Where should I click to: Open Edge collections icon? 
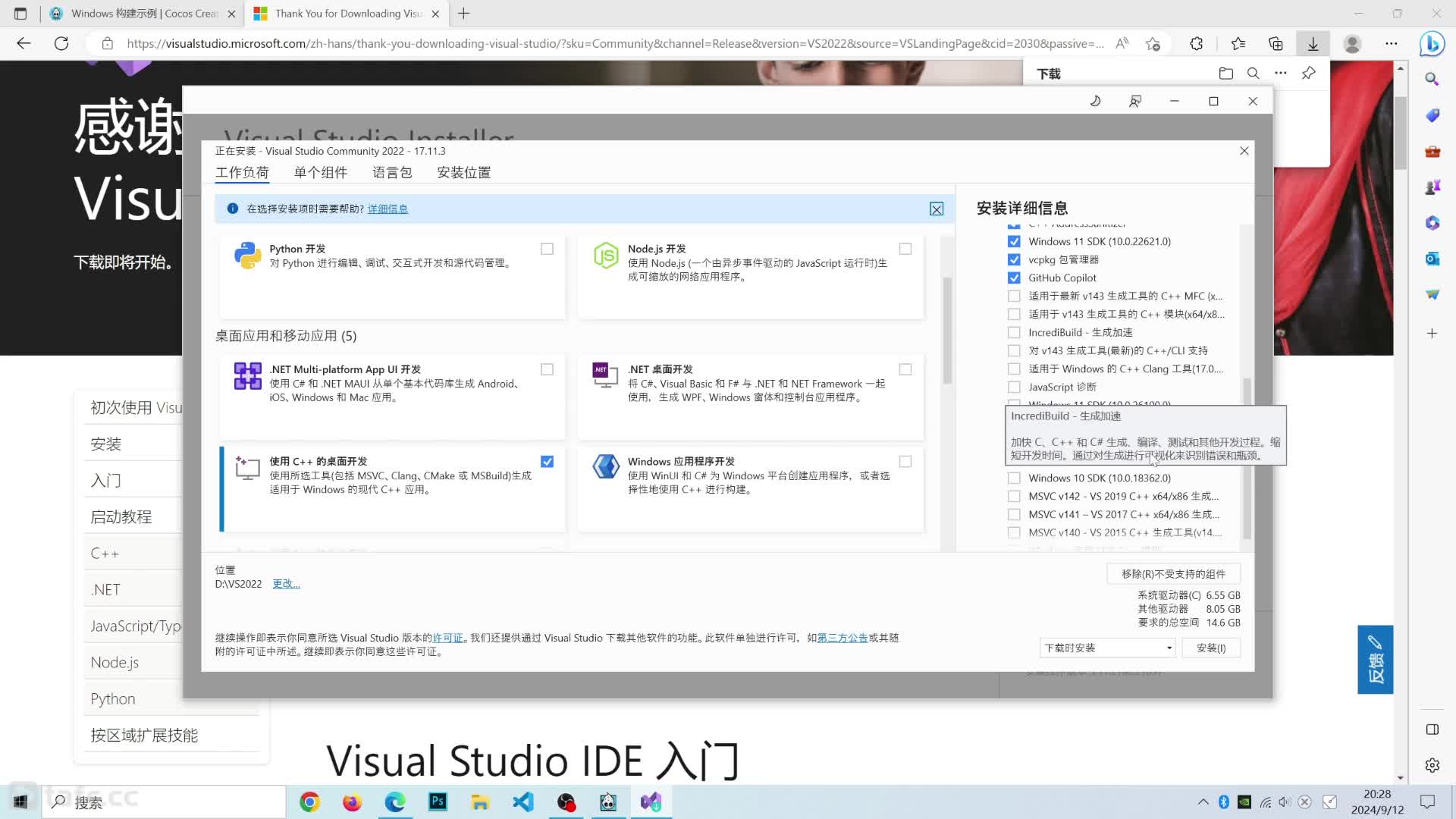[x=1276, y=44]
